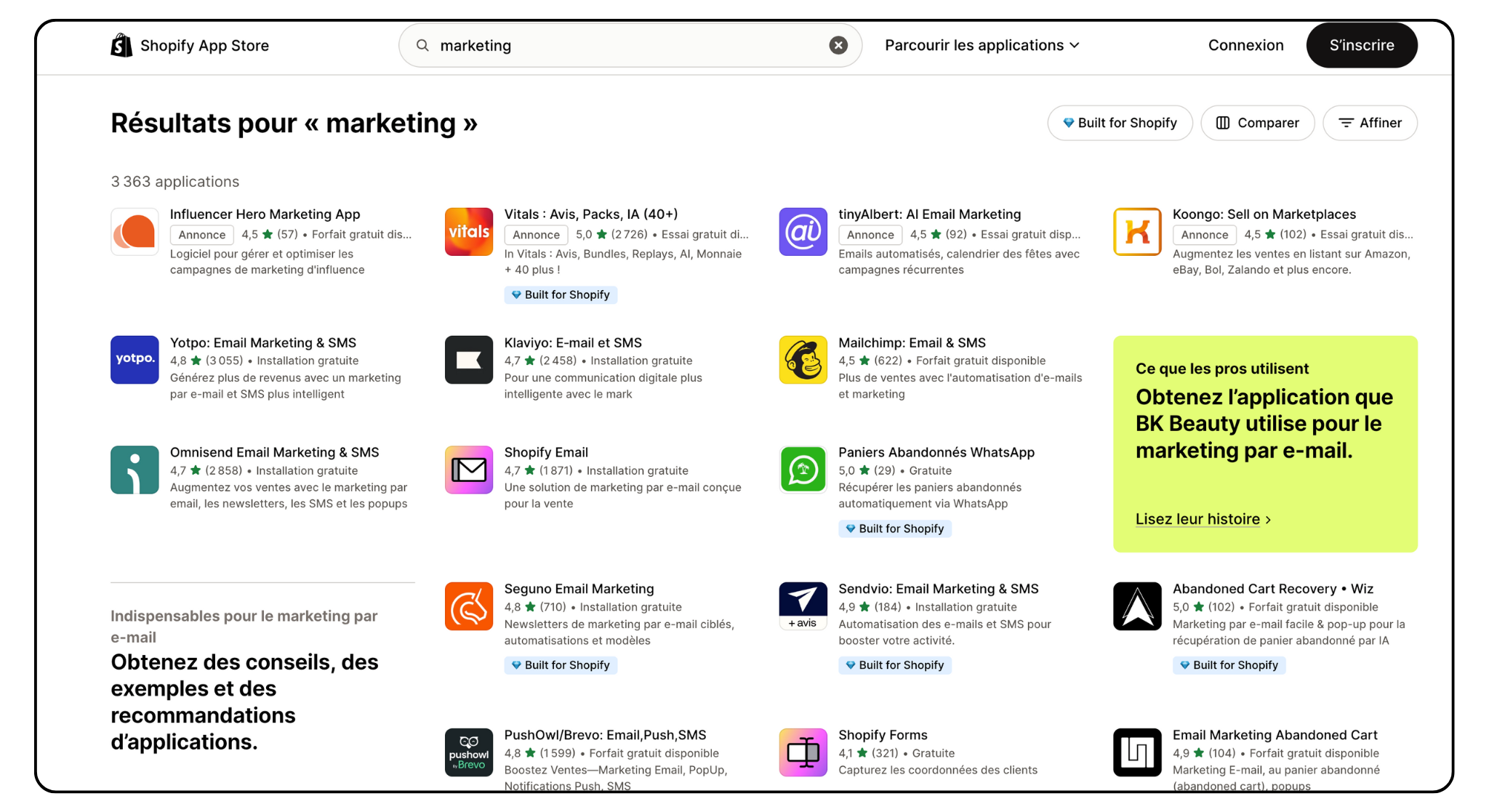The height and width of the screenshot is (812, 1489).
Task: Open Lisez leur histoire link
Action: [x=1203, y=519]
